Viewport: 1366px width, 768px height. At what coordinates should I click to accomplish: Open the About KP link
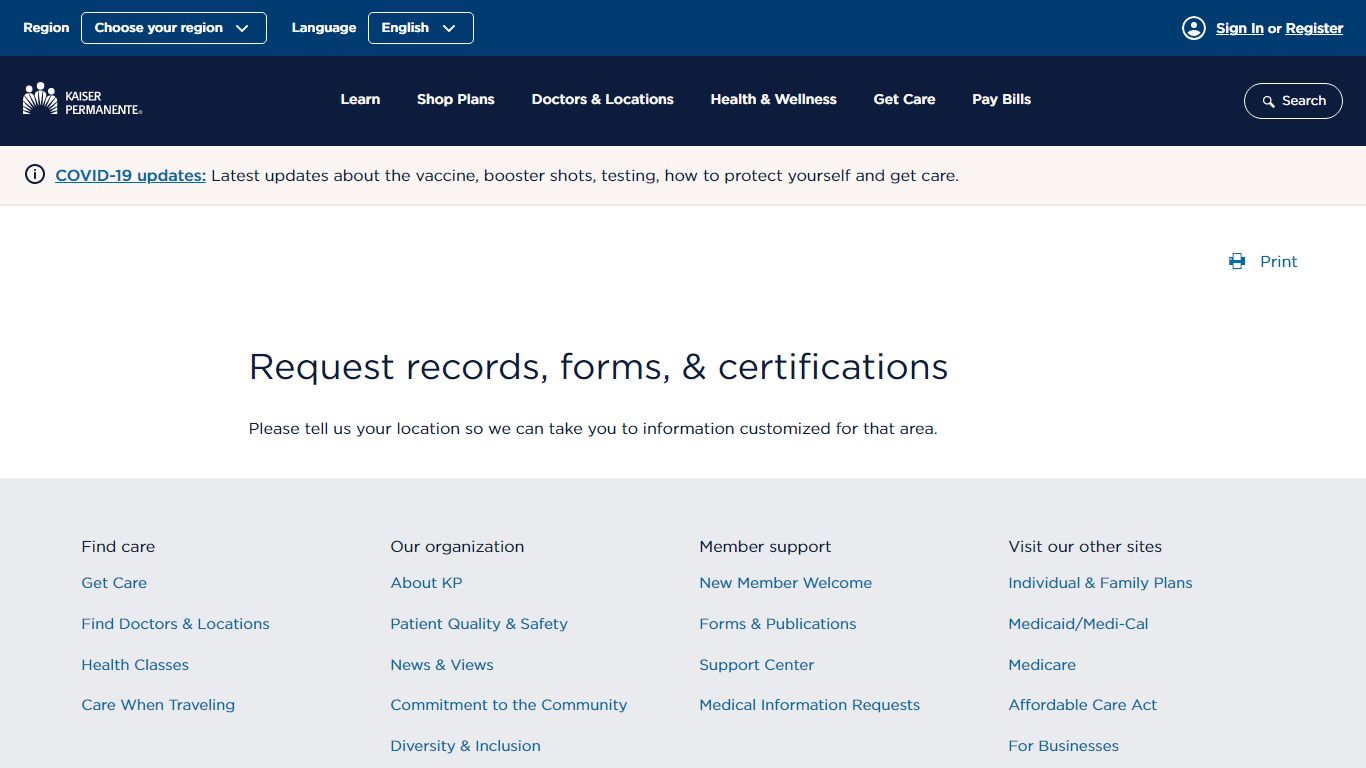click(x=427, y=583)
